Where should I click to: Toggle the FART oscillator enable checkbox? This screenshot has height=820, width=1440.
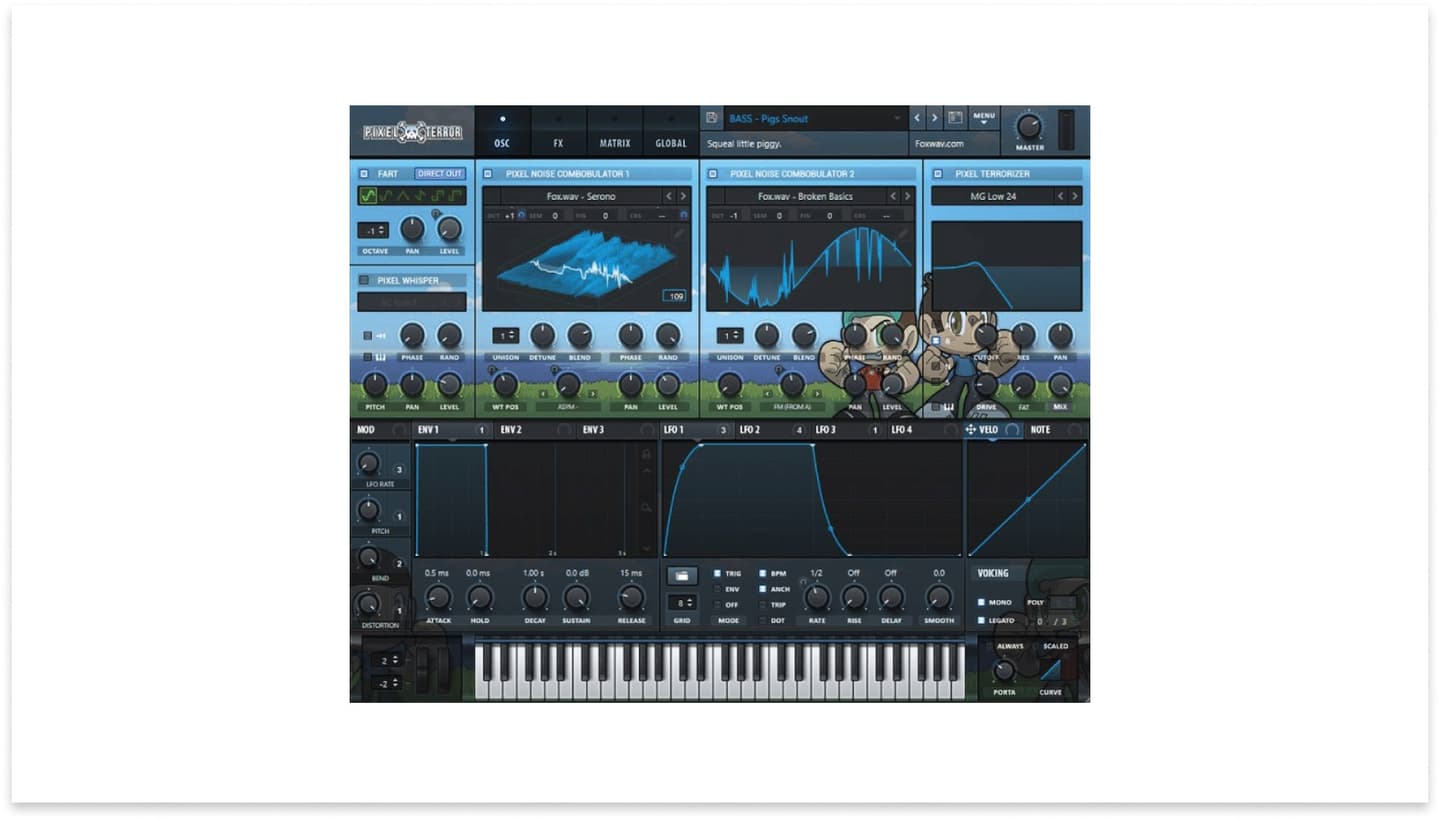364,174
